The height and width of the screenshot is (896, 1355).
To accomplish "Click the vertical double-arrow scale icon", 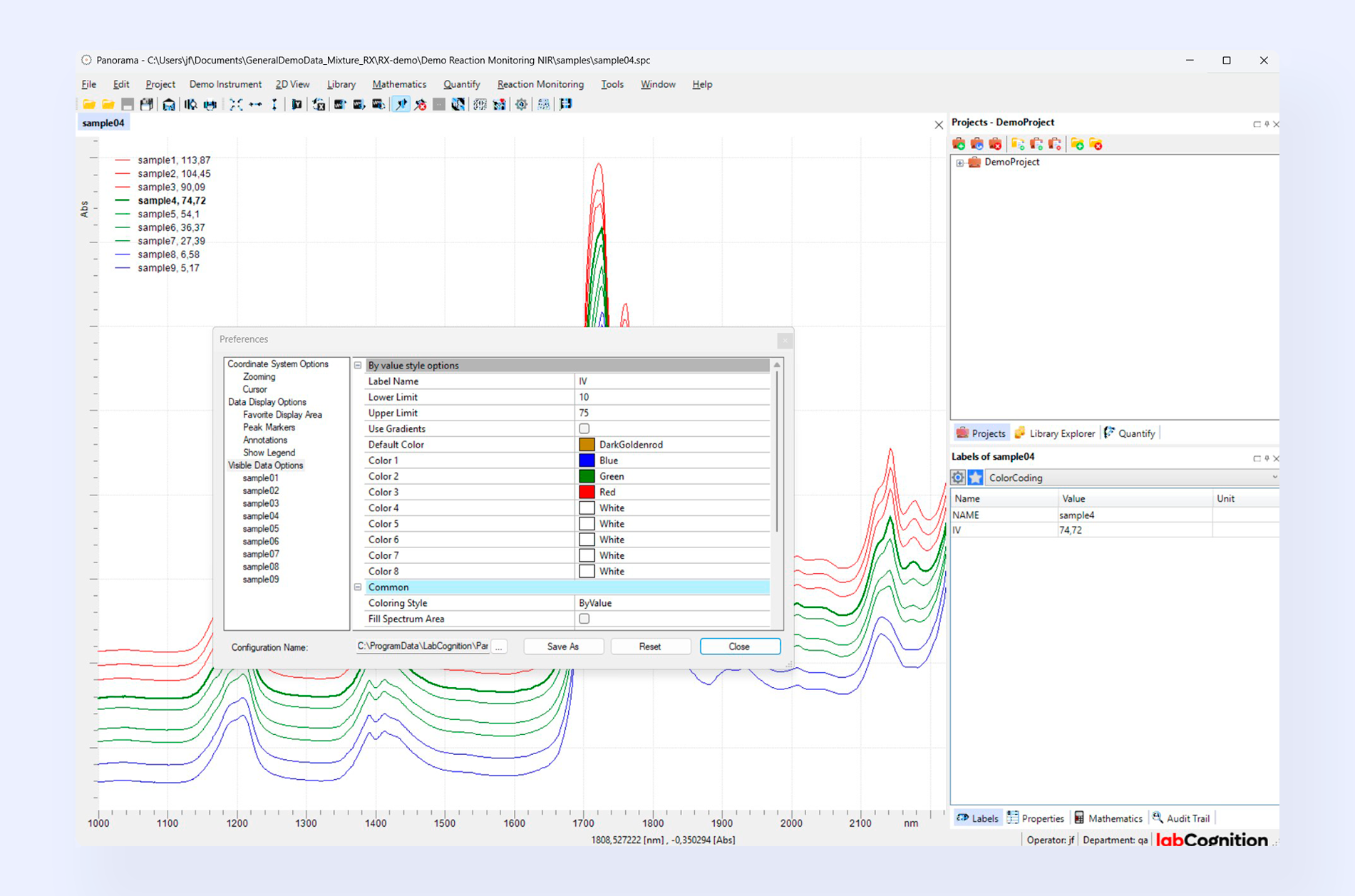I will [274, 105].
